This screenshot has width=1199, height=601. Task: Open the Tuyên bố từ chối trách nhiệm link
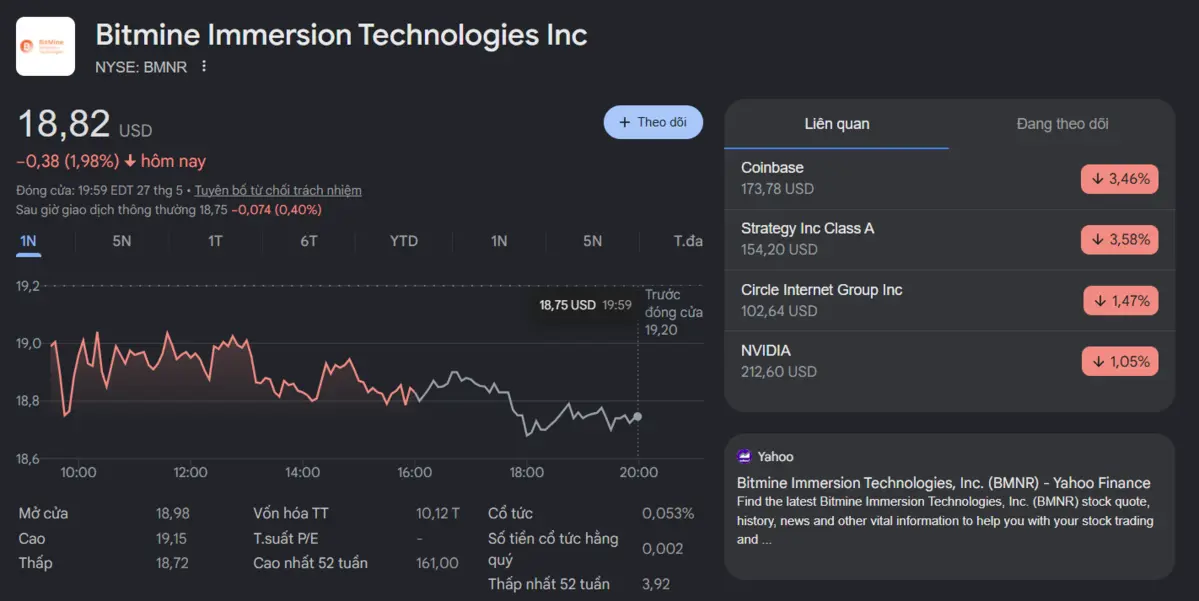pos(278,190)
